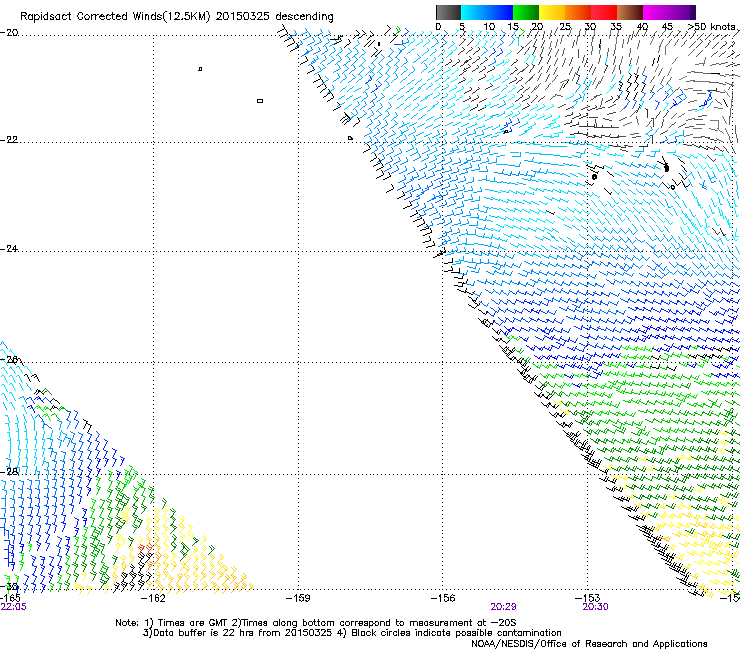Click the '-20' latitude axis label
This screenshot has height=650, width=740.
click(x=9, y=33)
